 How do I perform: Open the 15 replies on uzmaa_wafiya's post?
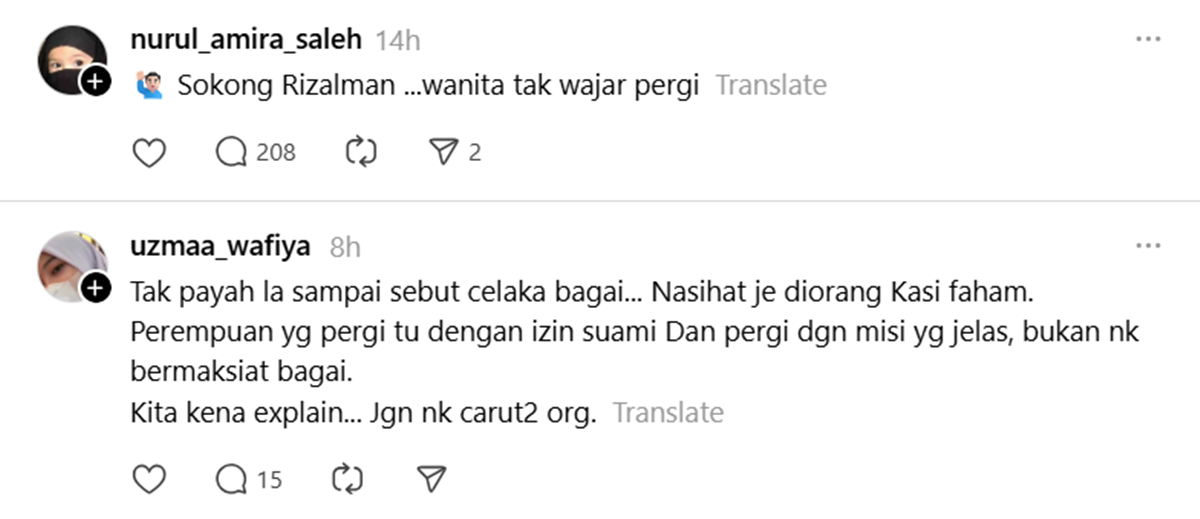[232, 480]
